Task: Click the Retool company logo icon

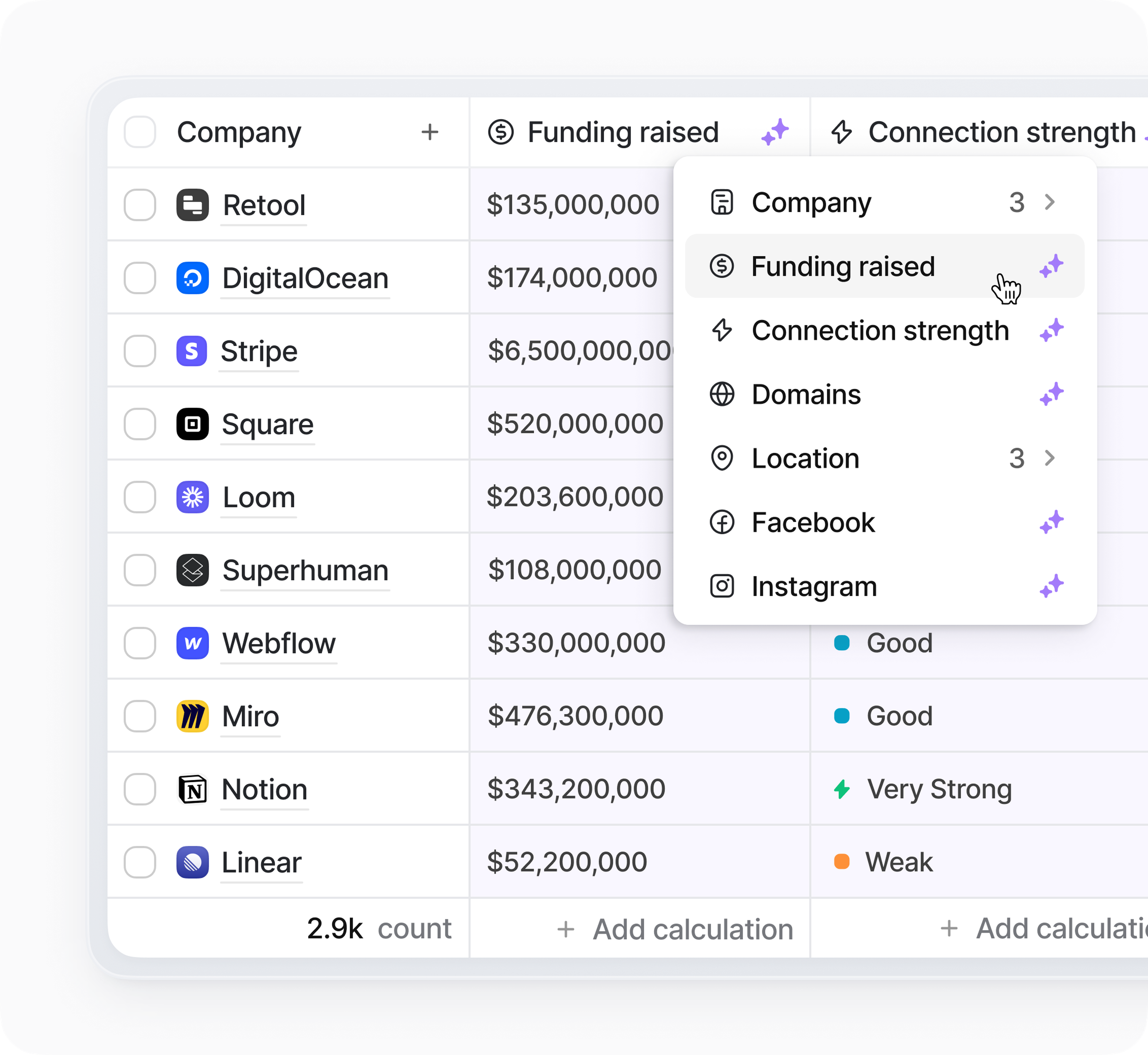Action: 193,205
